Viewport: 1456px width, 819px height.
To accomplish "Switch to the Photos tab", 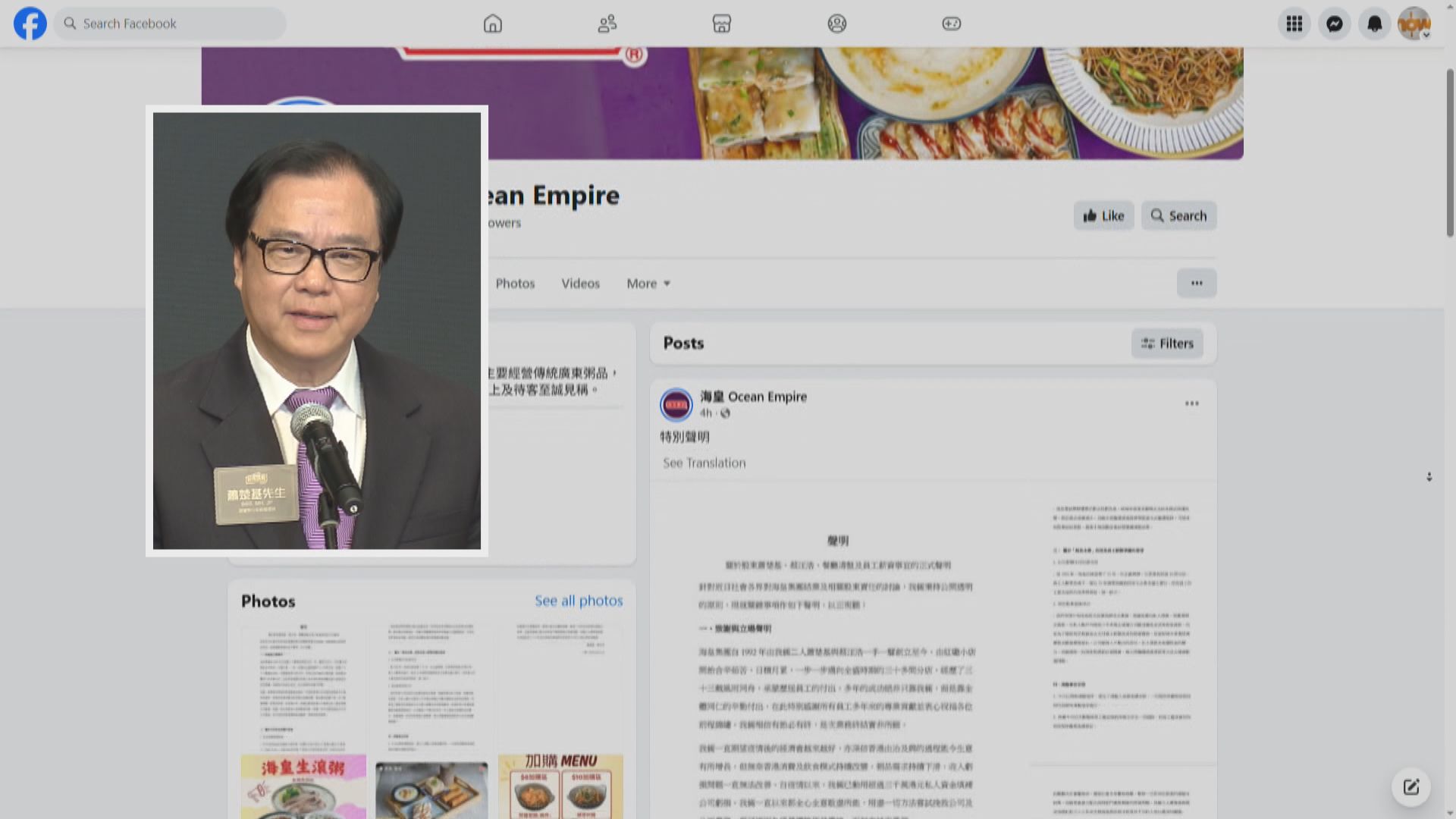I will [515, 283].
